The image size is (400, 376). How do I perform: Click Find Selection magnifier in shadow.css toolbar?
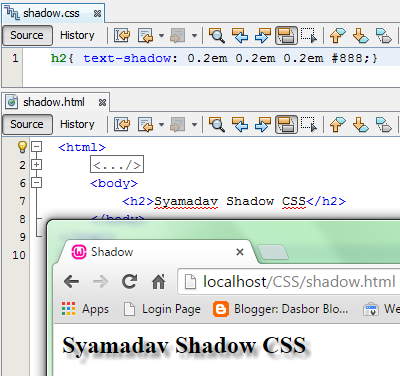[217, 35]
